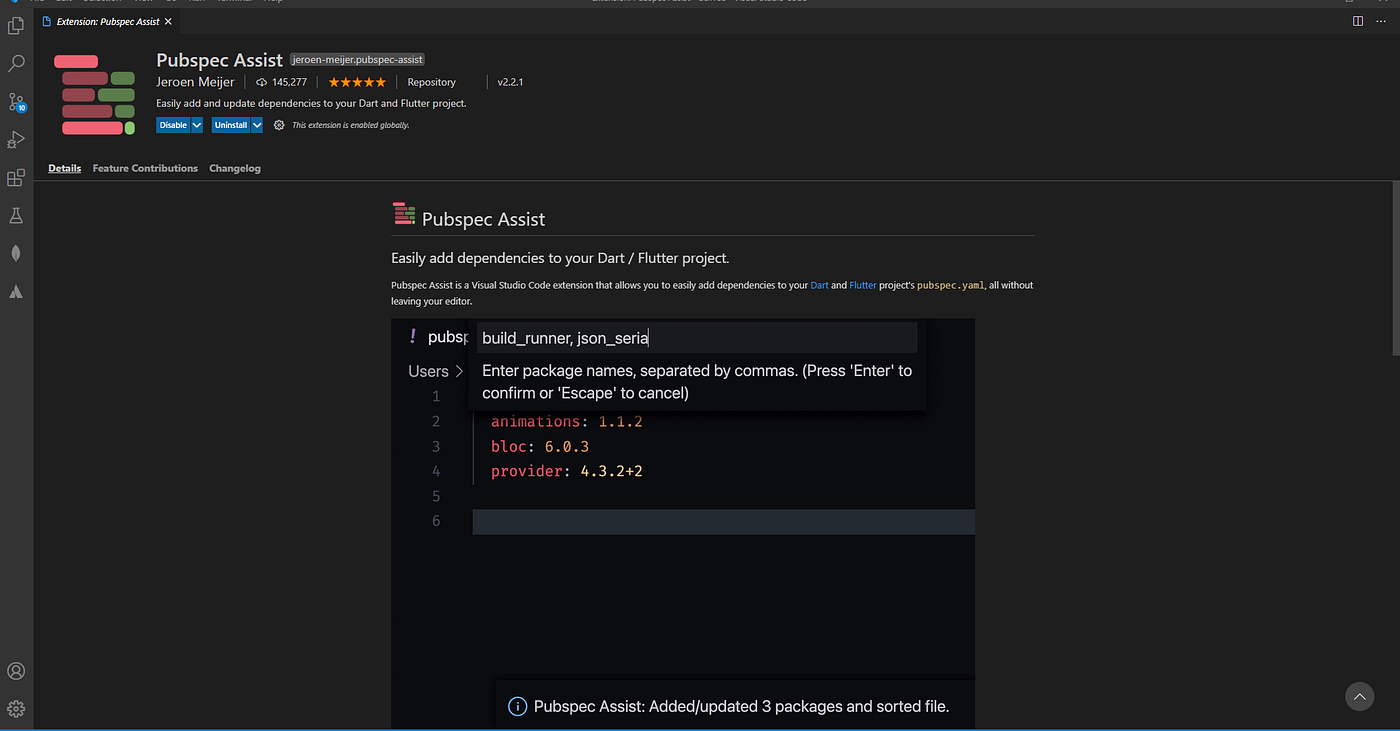1400x731 pixels.
Task: Open the Explorer view in the activity bar
Action: pyautogui.click(x=15, y=25)
